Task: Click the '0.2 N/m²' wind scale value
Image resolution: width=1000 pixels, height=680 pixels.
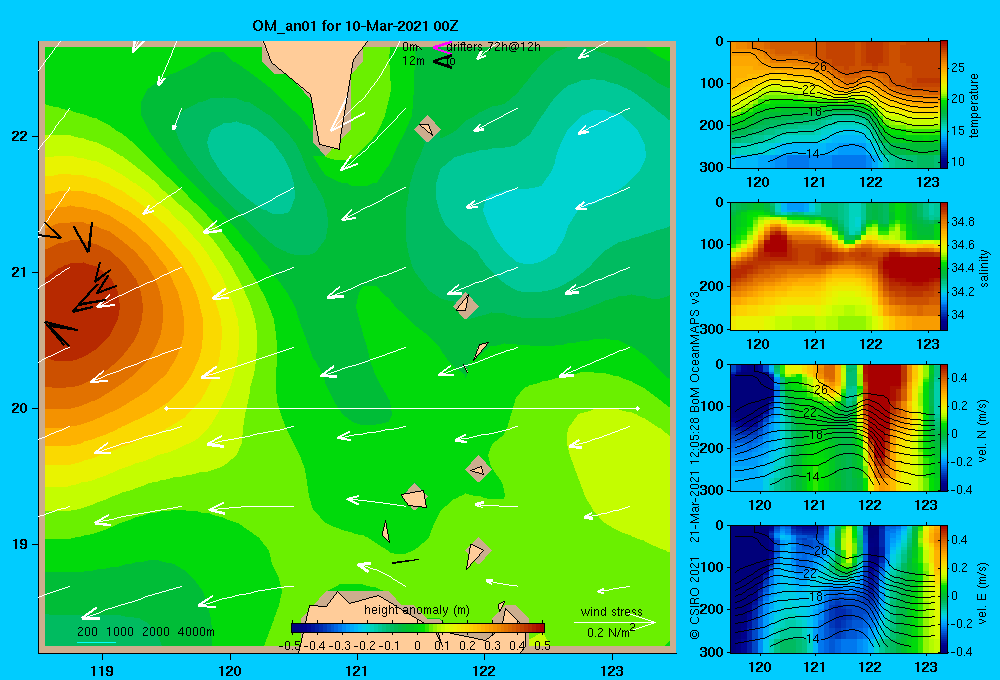Action: tap(611, 632)
